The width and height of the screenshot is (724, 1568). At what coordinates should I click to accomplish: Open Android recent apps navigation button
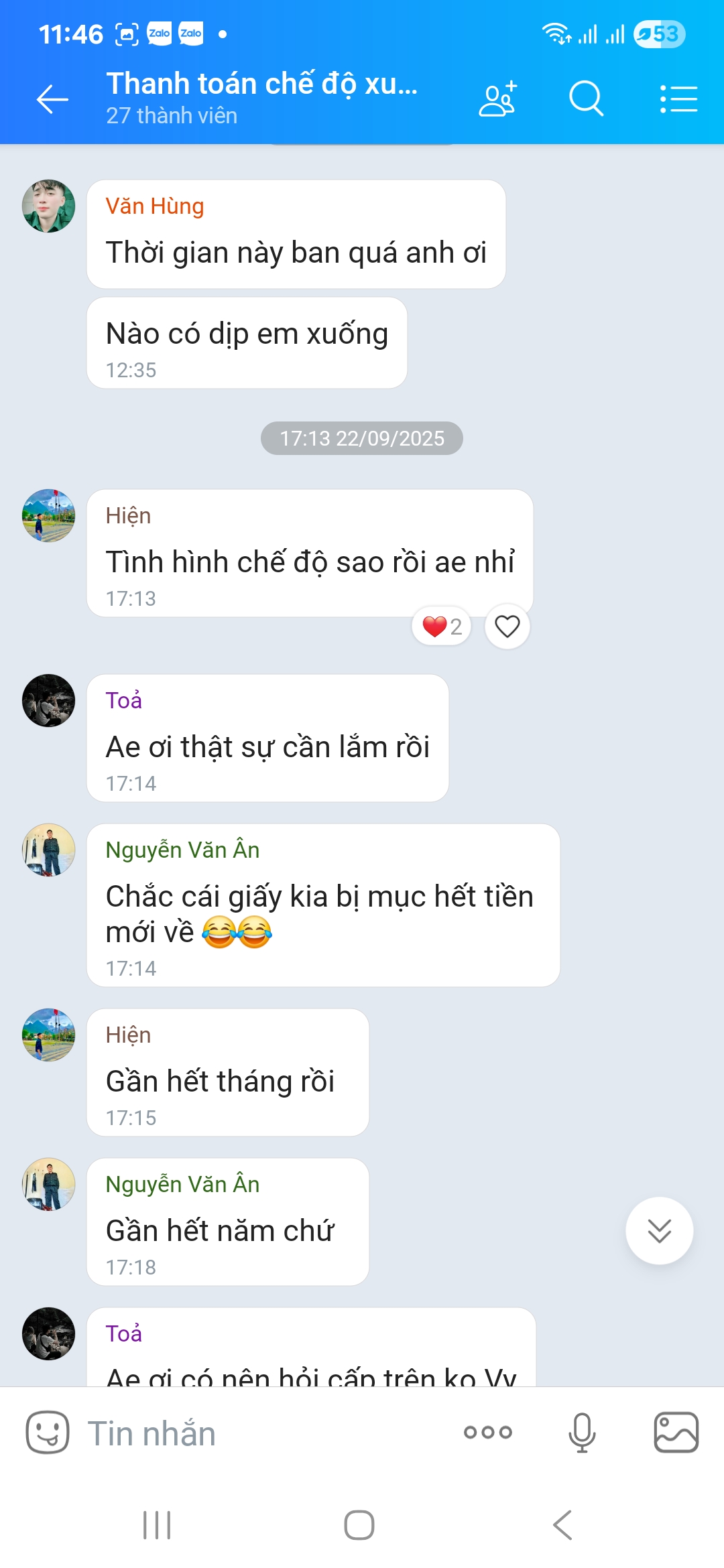coord(157,1525)
